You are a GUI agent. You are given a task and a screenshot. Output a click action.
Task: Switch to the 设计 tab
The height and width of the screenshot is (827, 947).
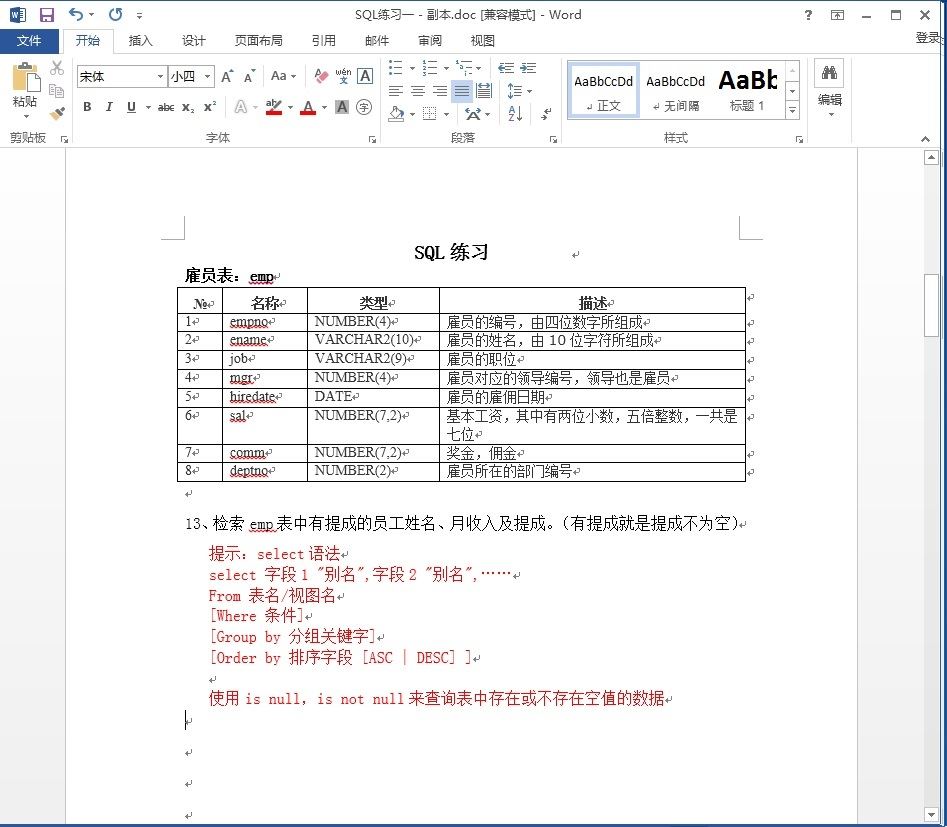click(193, 40)
